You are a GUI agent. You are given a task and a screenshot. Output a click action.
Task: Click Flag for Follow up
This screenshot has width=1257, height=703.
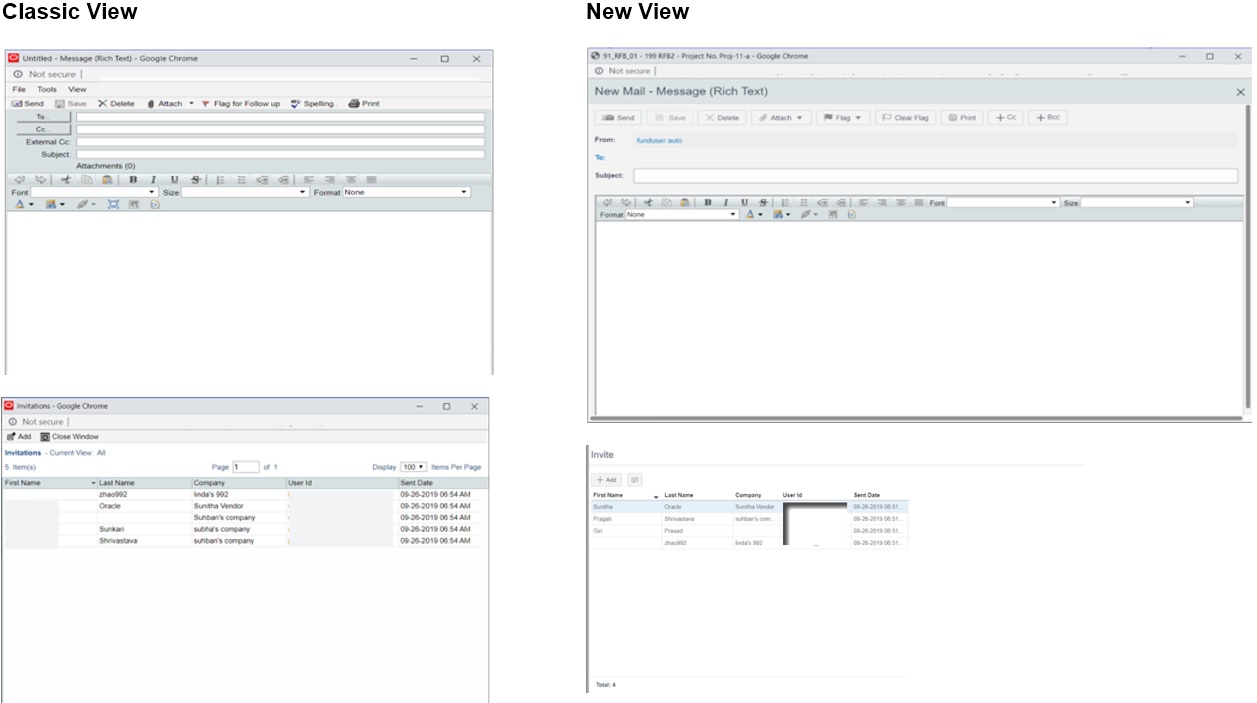pyautogui.click(x=240, y=103)
